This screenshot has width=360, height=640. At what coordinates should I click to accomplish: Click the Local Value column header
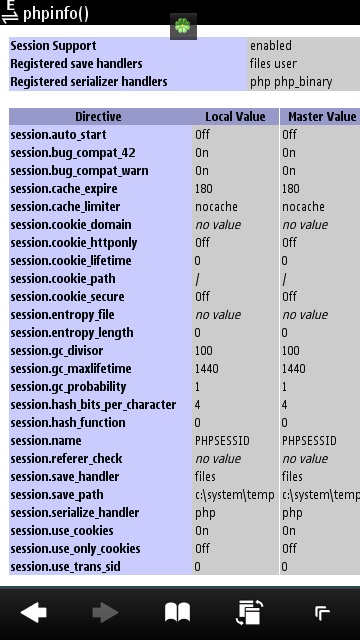(236, 117)
